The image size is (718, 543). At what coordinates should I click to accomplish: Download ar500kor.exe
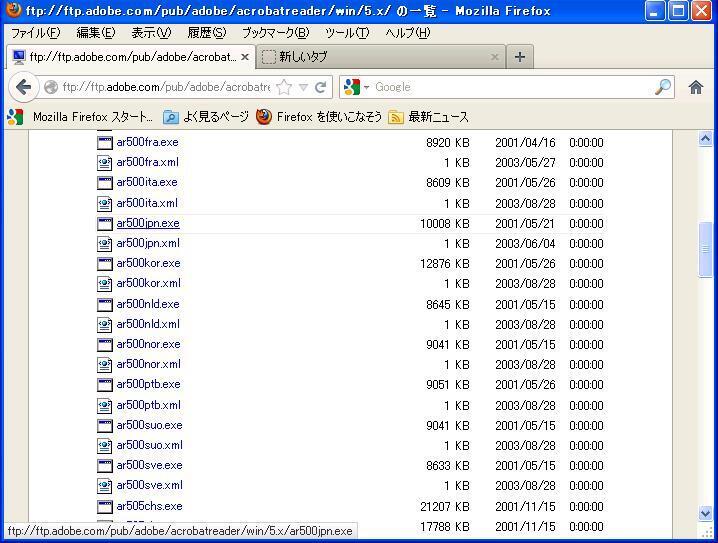pyautogui.click(x=148, y=263)
